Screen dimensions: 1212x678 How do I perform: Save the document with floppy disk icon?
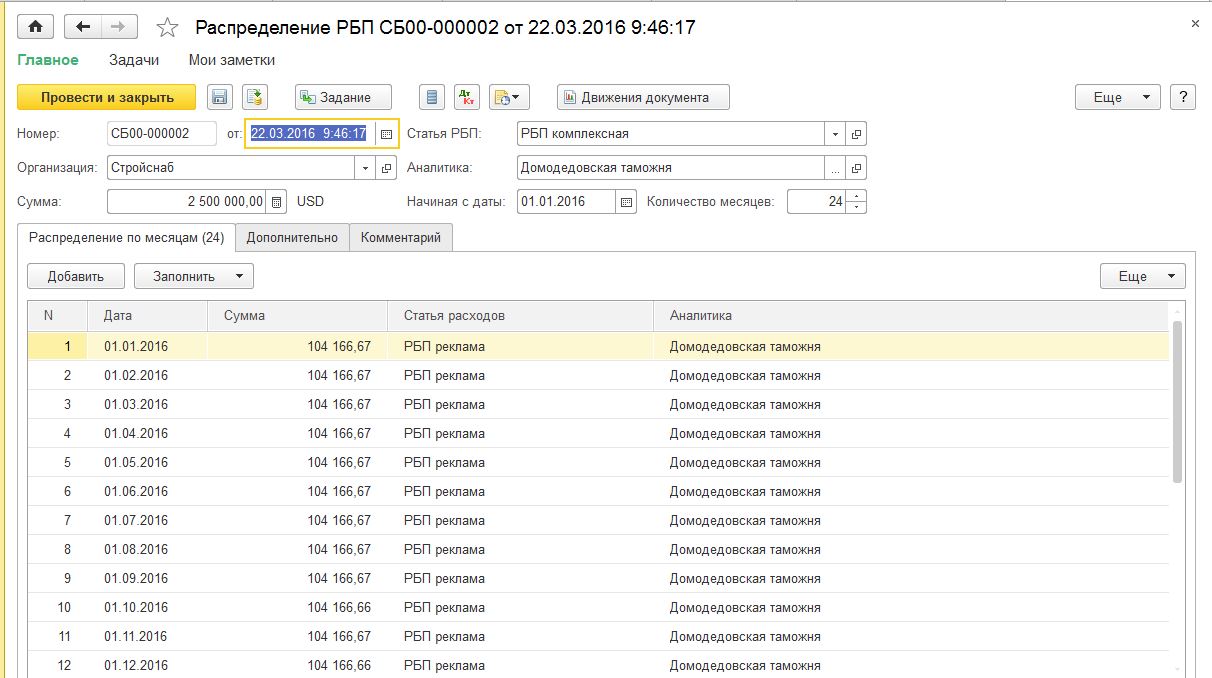tap(220, 97)
